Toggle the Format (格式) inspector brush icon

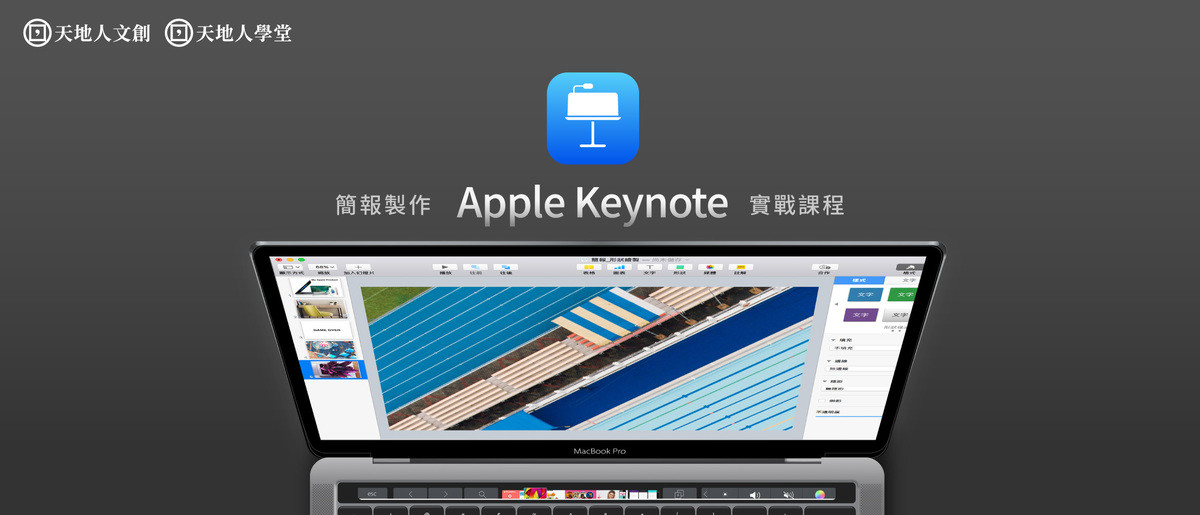tap(909, 267)
